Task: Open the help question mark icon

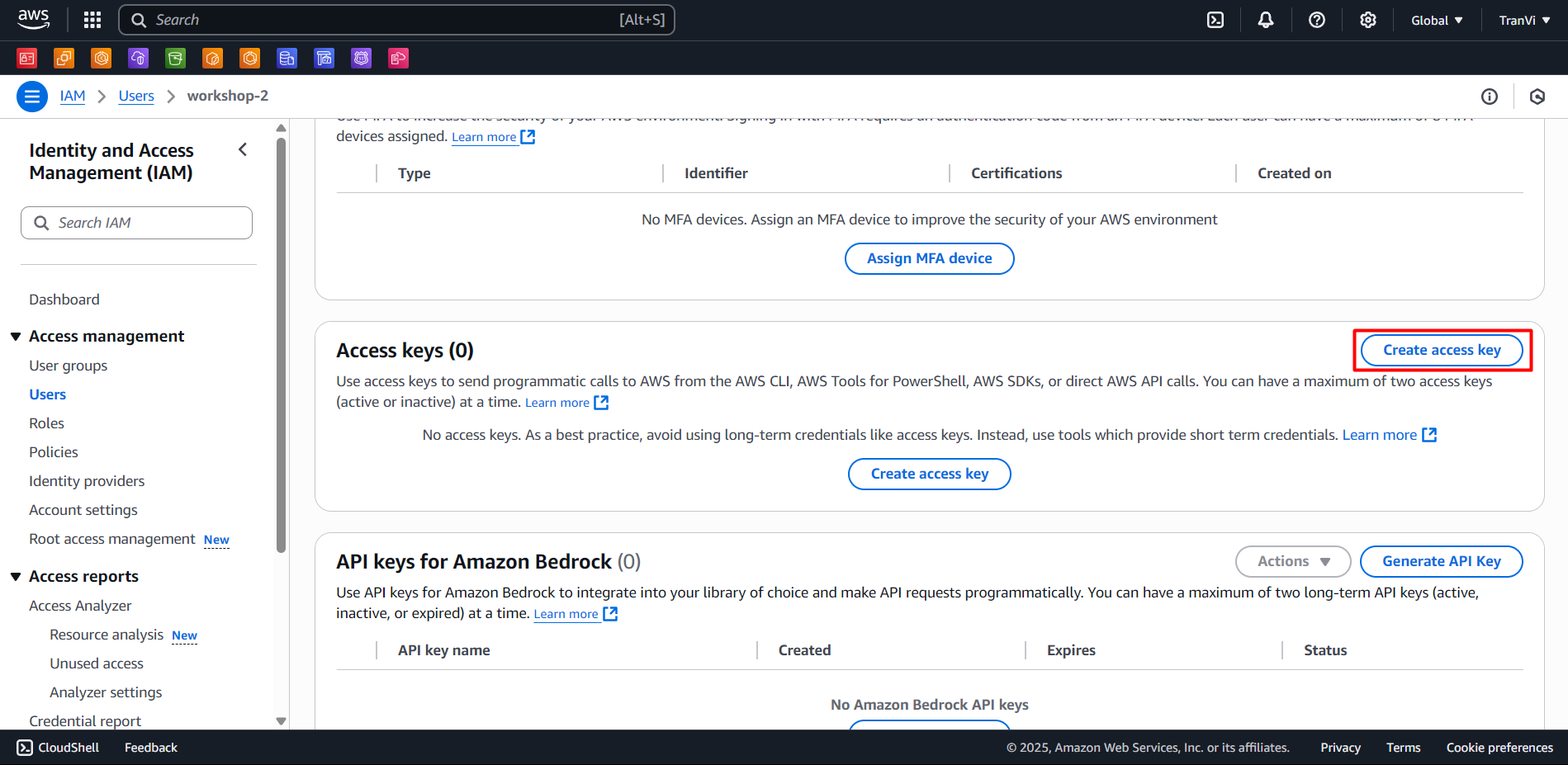Action: 1316,19
